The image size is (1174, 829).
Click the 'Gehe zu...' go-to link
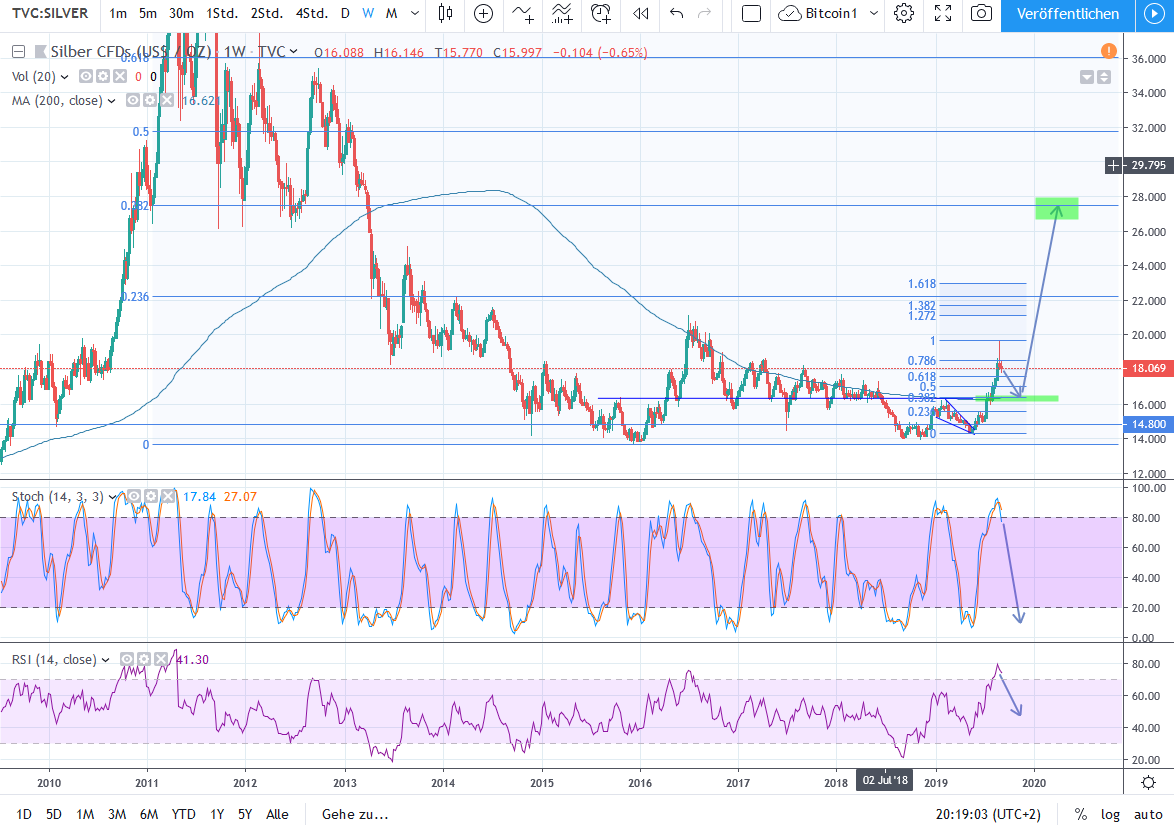[355, 814]
